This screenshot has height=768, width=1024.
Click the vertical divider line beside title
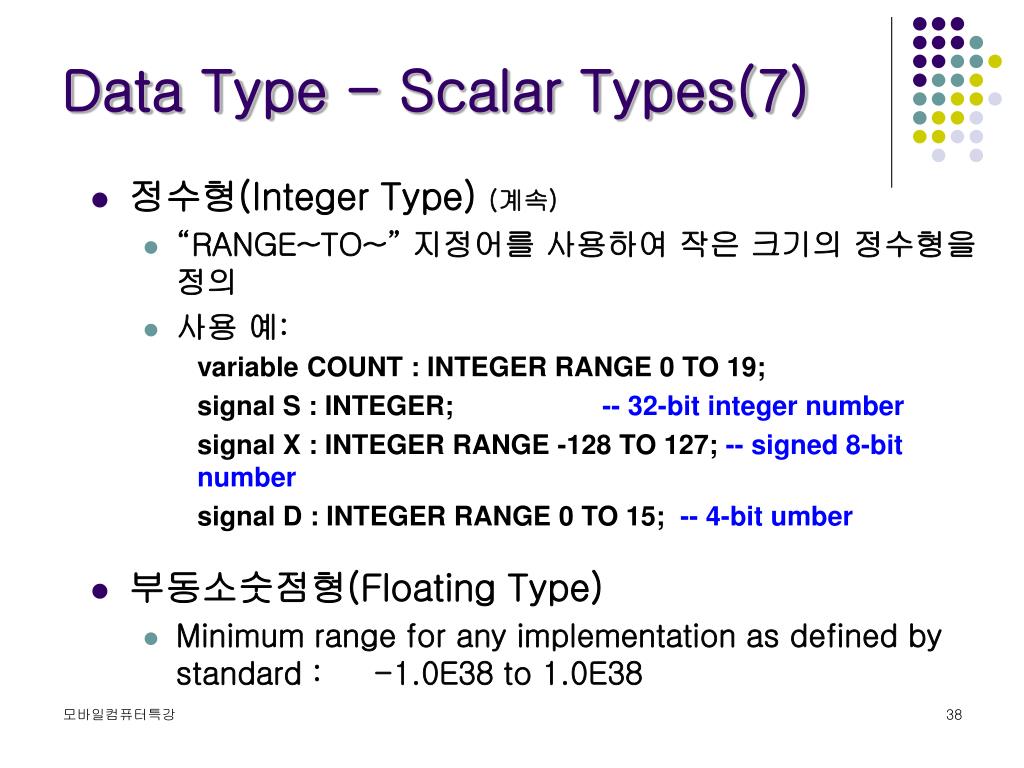click(x=891, y=103)
